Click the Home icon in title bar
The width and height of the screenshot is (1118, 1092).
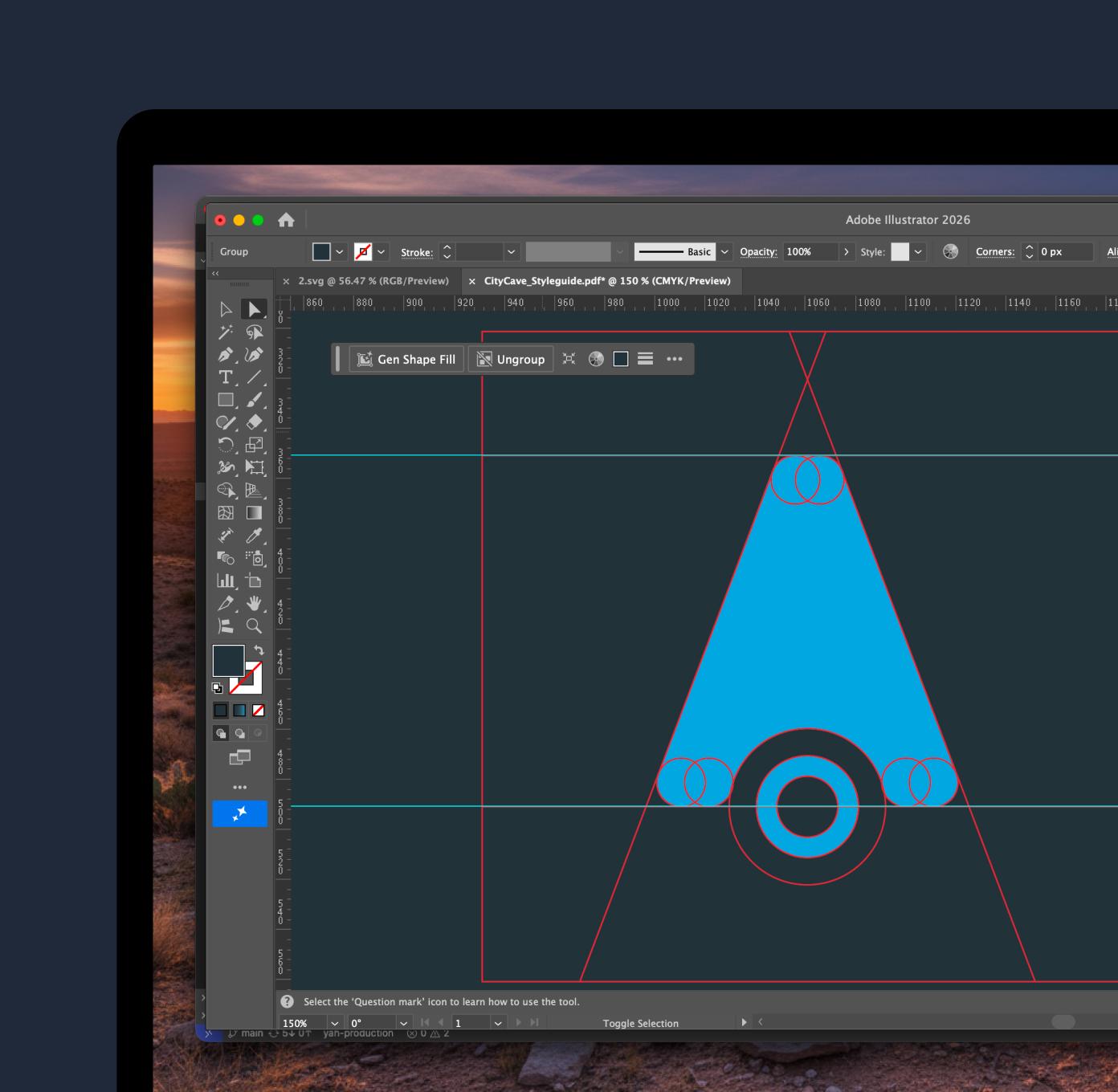coord(286,220)
